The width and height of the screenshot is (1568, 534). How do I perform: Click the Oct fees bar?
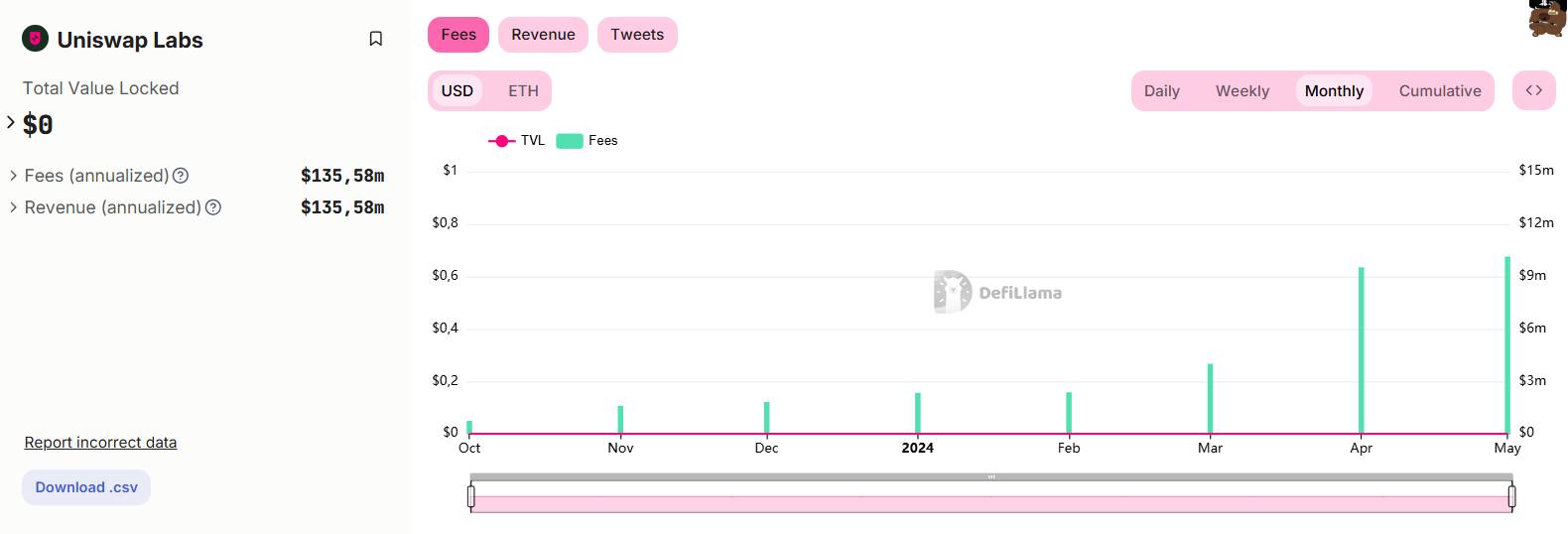[469, 428]
